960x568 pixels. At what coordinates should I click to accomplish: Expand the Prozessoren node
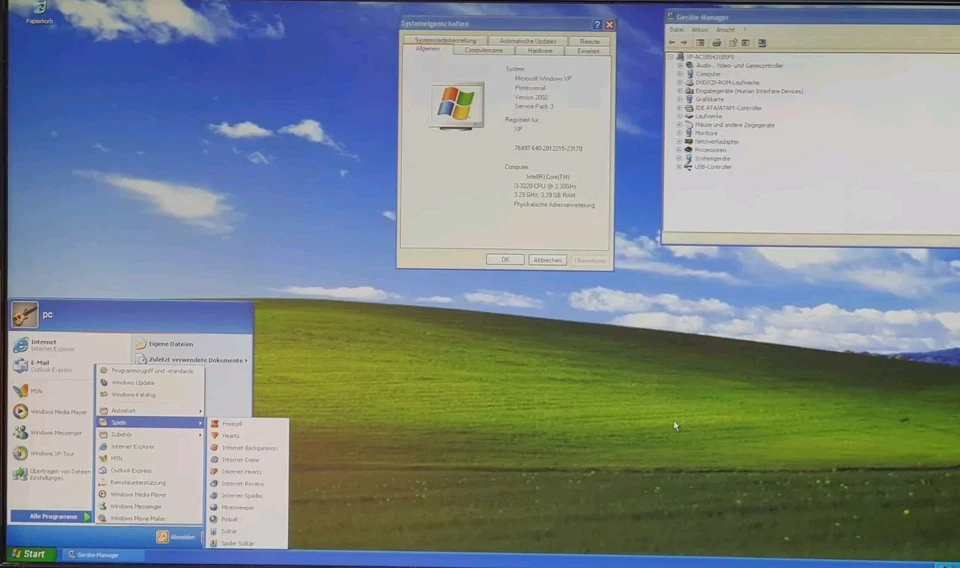(679, 150)
